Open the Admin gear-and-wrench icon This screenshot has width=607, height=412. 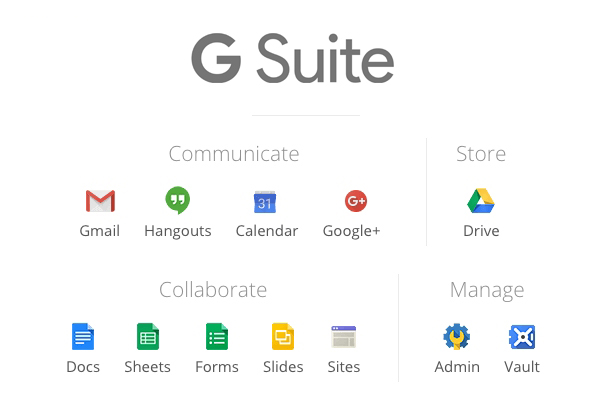[457, 337]
